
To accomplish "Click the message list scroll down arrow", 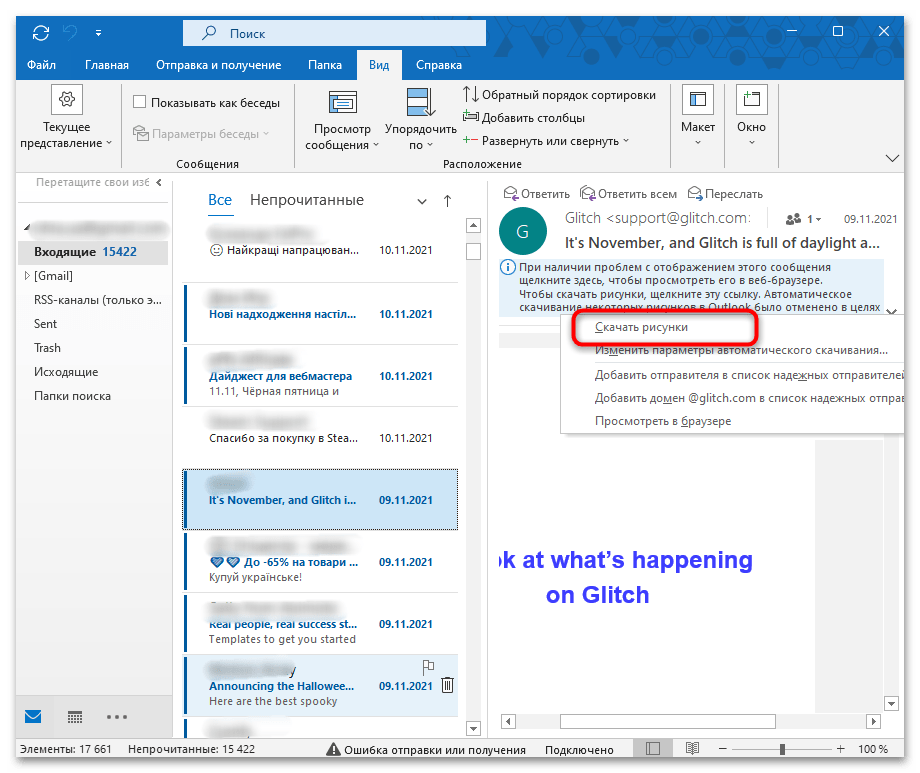I will [473, 728].
